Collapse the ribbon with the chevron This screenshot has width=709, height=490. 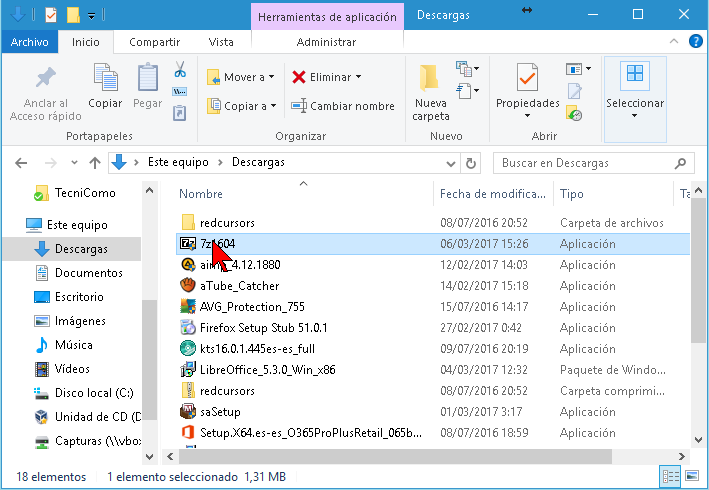coord(674,41)
